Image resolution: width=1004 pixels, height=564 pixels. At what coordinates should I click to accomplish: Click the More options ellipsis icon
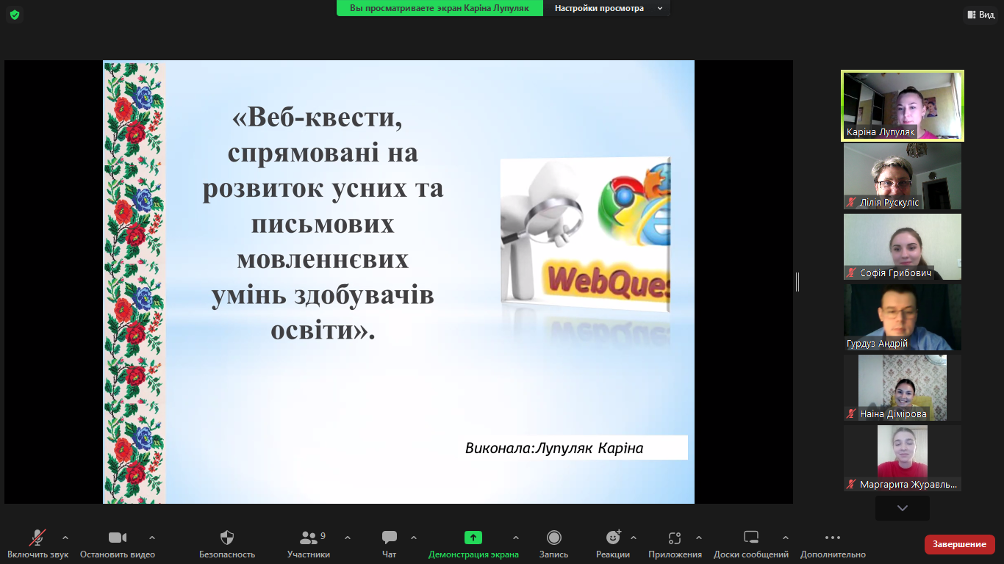(833, 538)
